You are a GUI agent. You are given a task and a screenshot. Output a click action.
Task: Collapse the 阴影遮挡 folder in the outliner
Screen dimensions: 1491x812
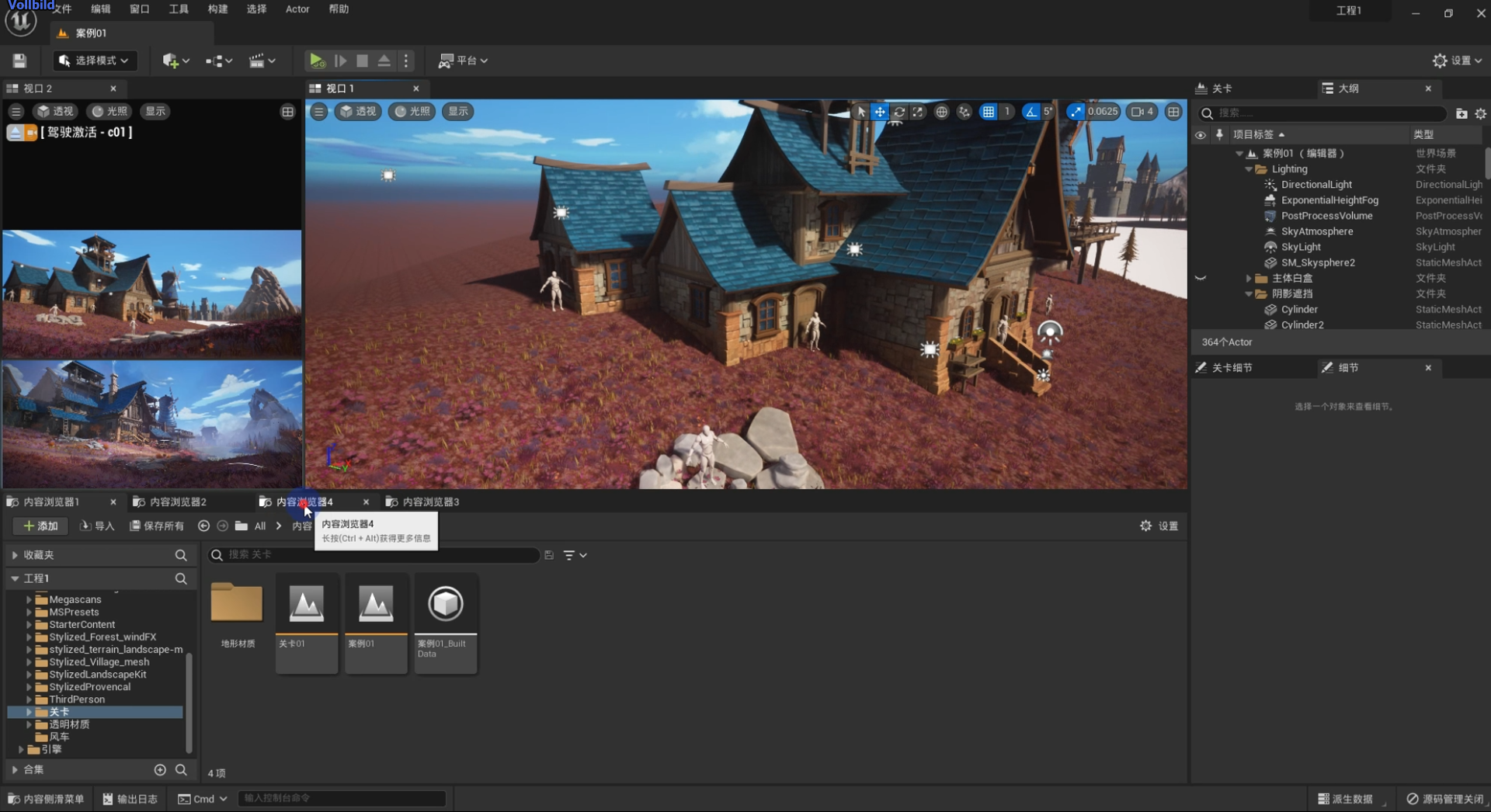1249,293
